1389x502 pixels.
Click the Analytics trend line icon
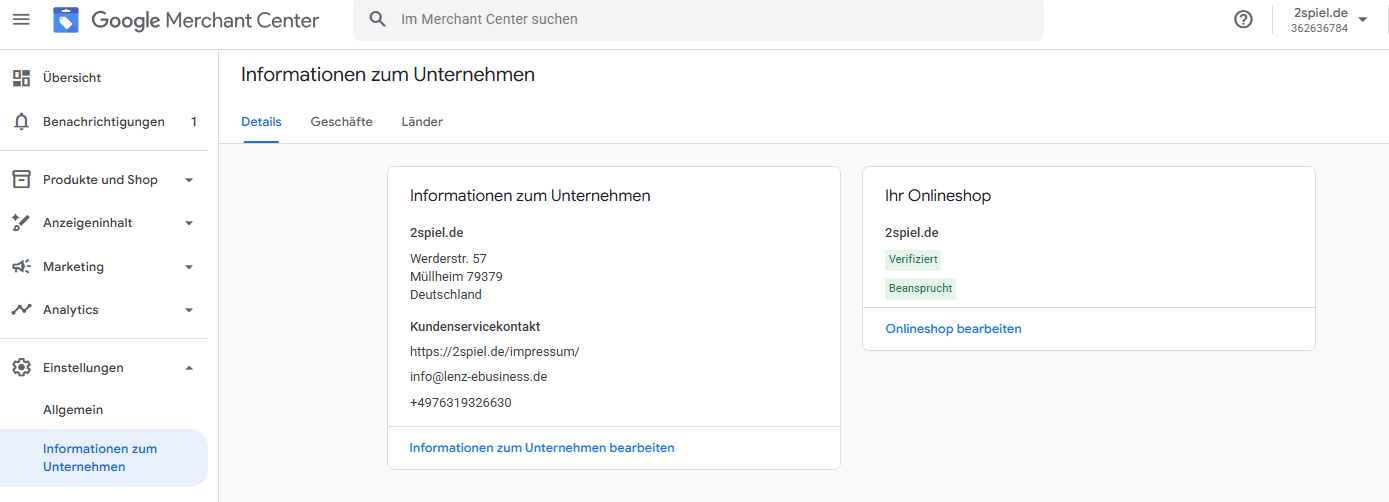(21, 310)
